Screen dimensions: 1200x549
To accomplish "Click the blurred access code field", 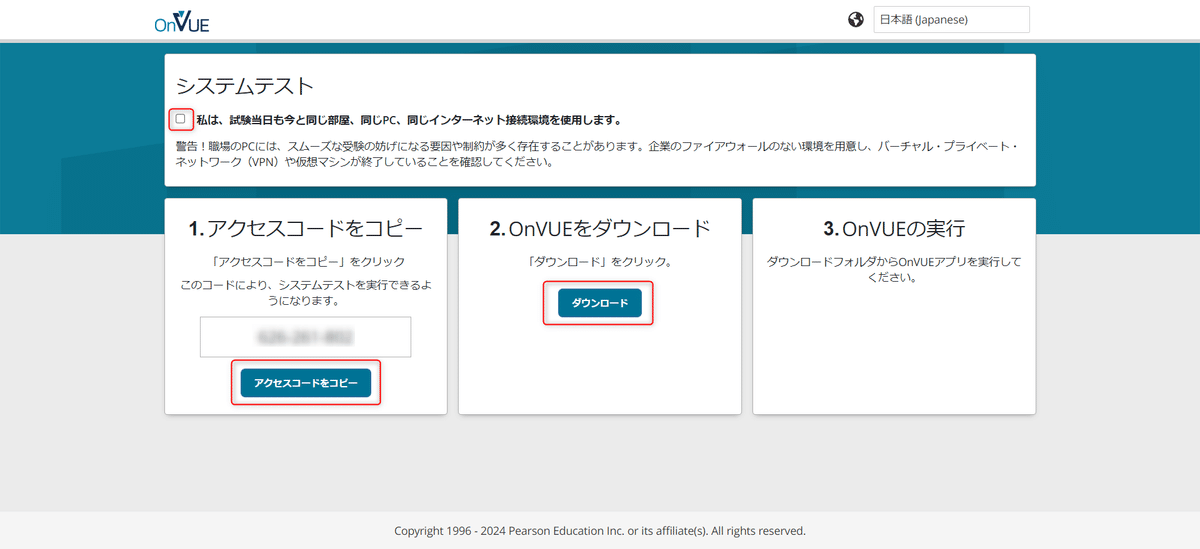I will pyautogui.click(x=306, y=337).
